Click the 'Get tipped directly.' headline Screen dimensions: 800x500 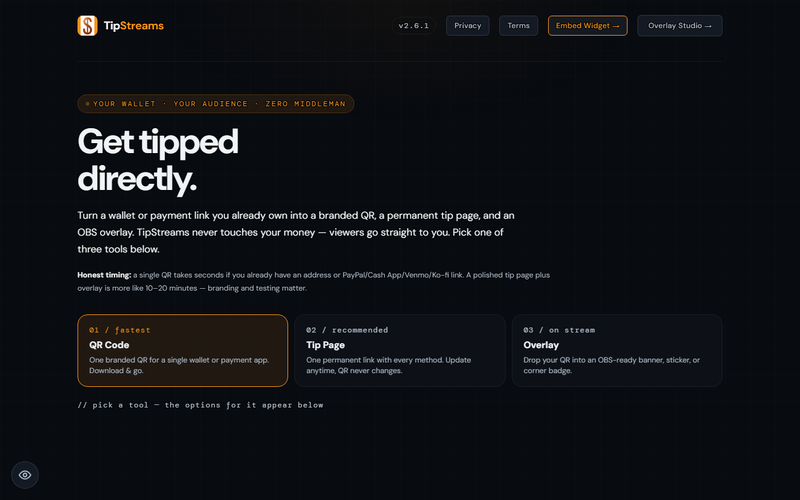pos(158,160)
